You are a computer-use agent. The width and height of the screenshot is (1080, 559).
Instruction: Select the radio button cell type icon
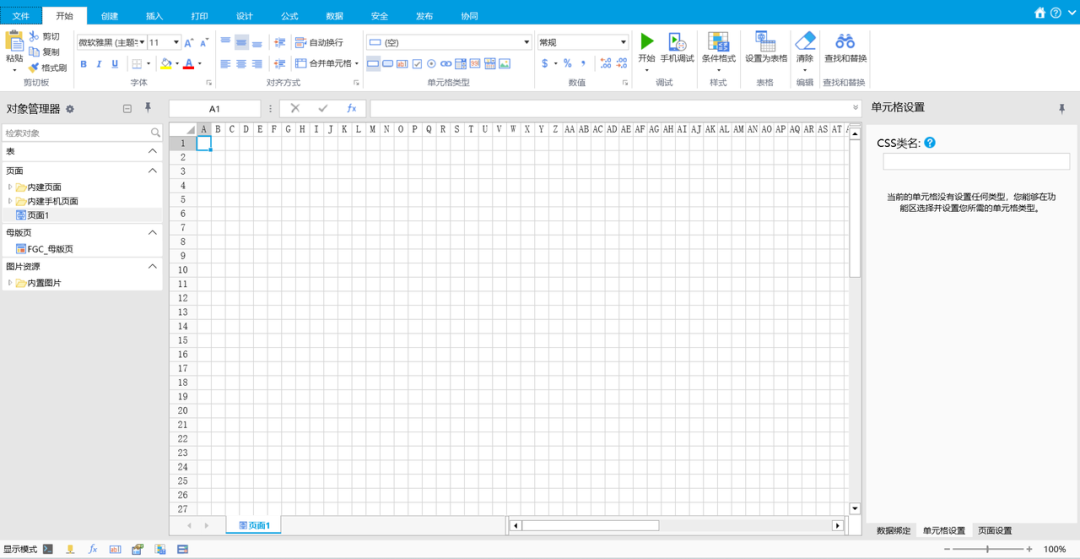pyautogui.click(x=431, y=64)
